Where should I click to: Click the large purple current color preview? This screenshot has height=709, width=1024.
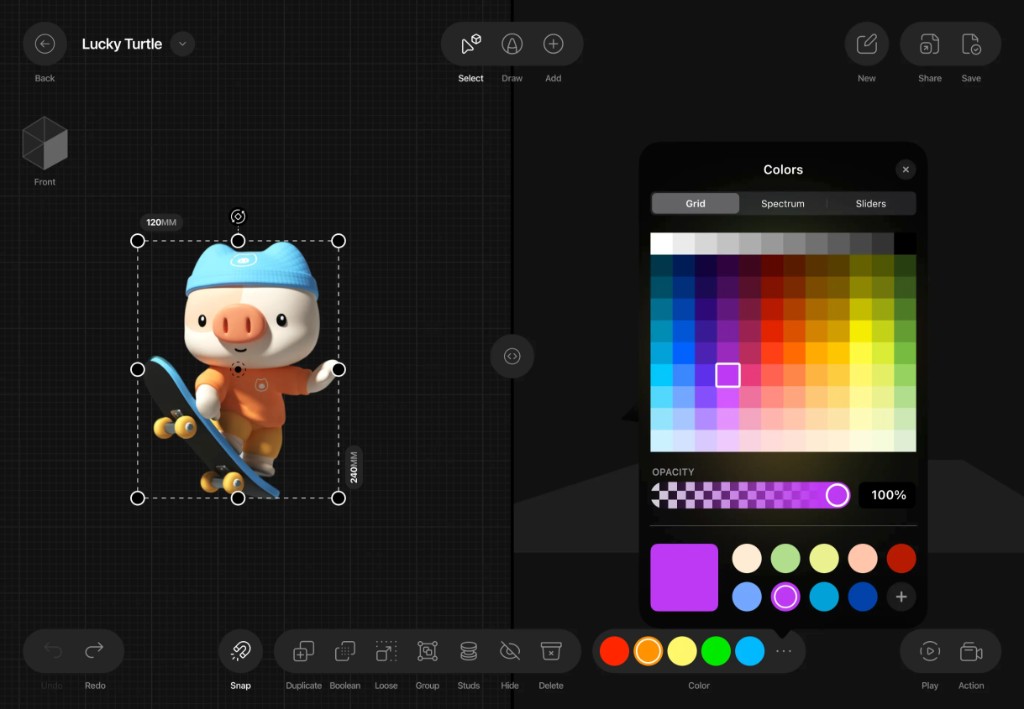(x=684, y=577)
